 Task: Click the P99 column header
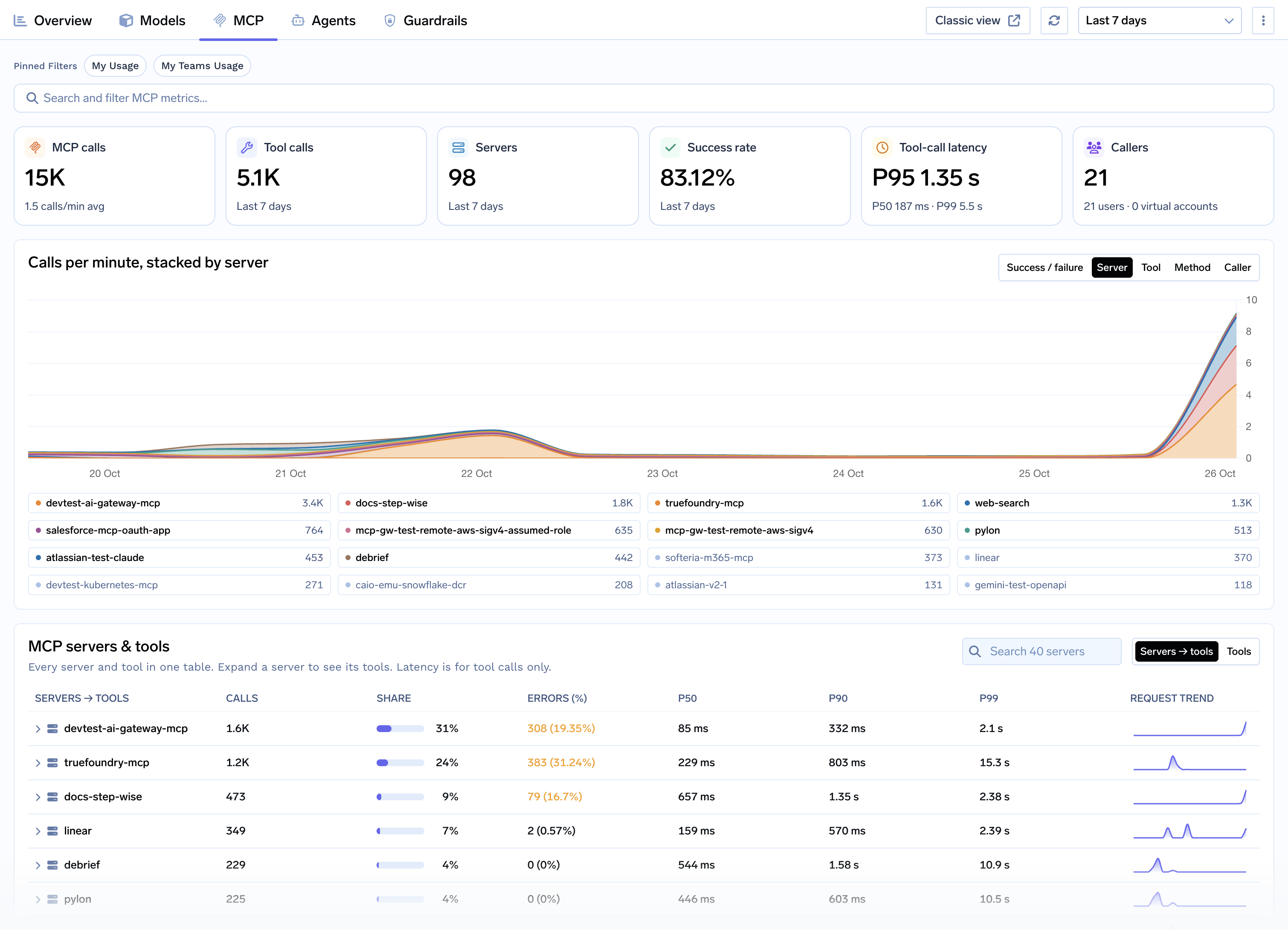[x=988, y=698]
